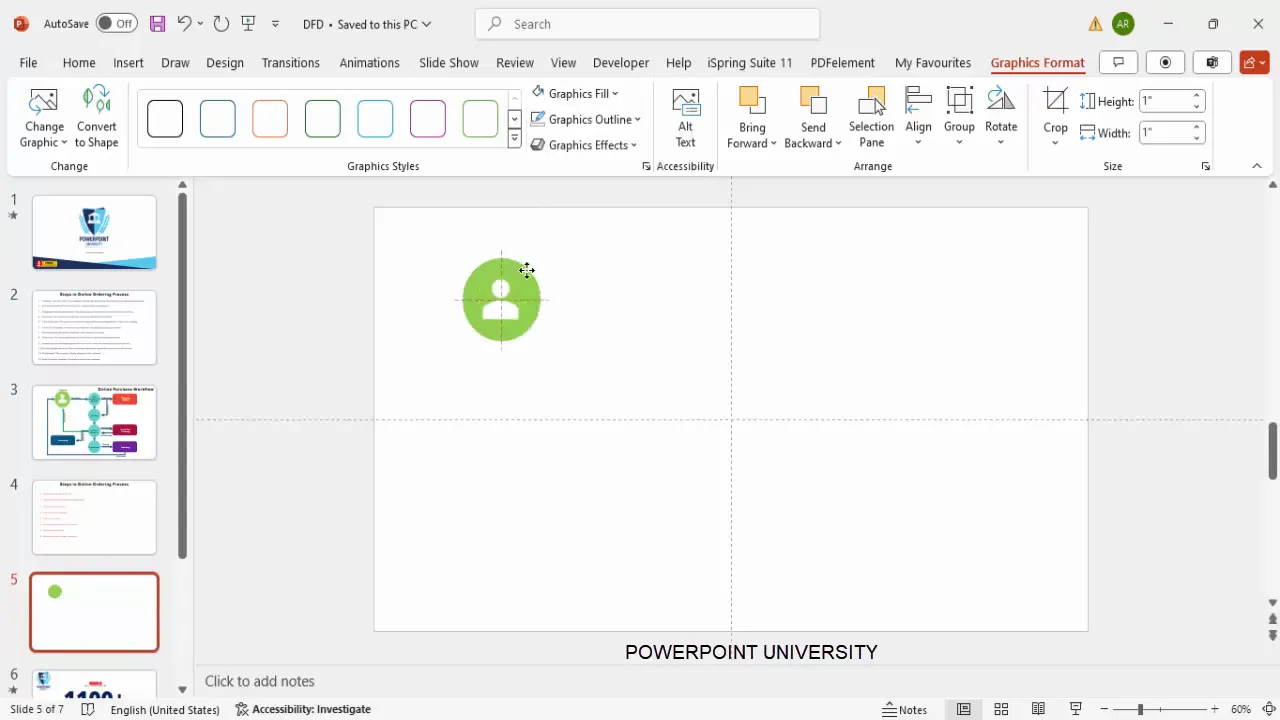
Task: Click the Search box
Action: [x=647, y=24]
